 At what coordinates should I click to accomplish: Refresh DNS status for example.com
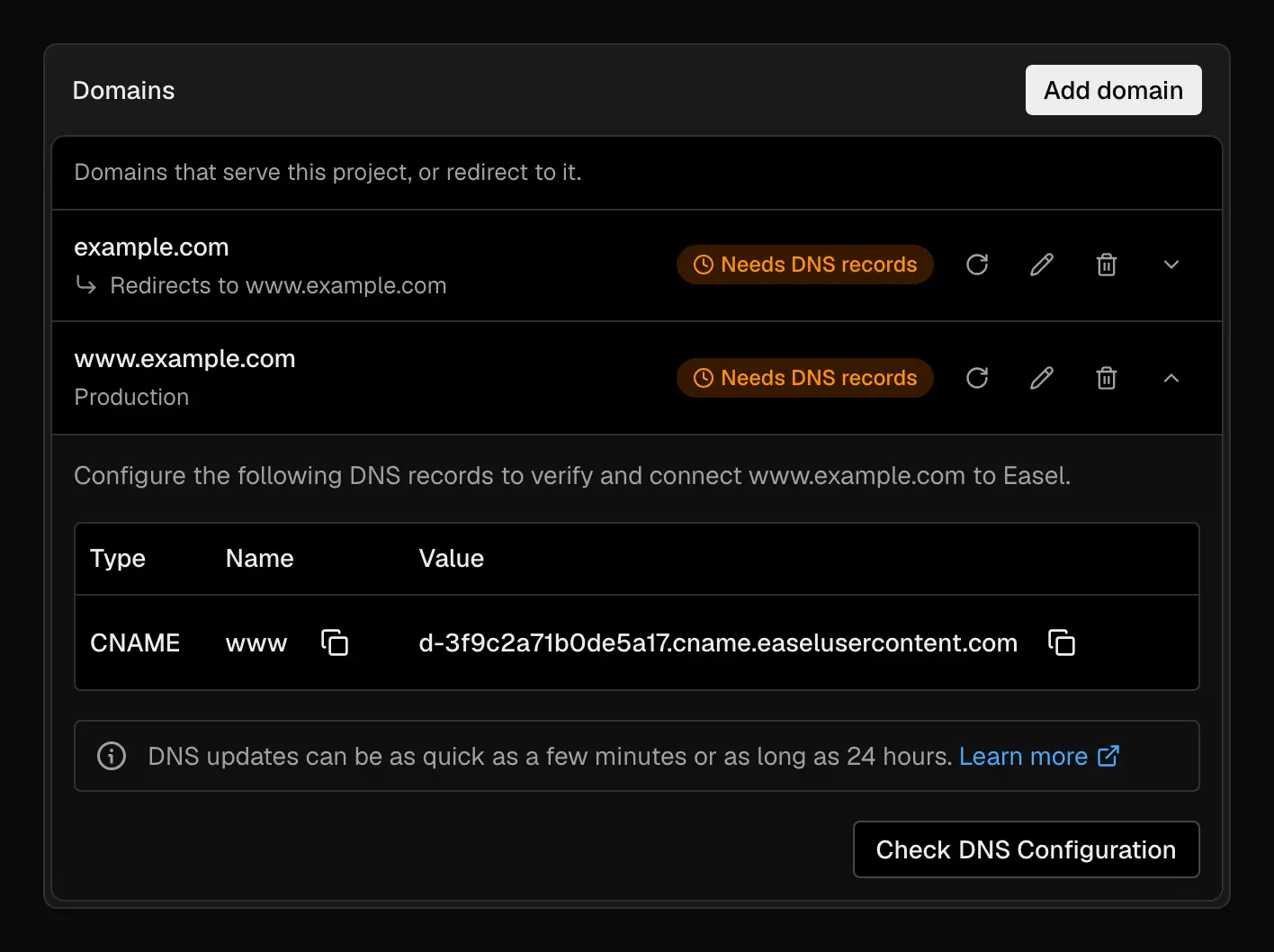pos(977,265)
